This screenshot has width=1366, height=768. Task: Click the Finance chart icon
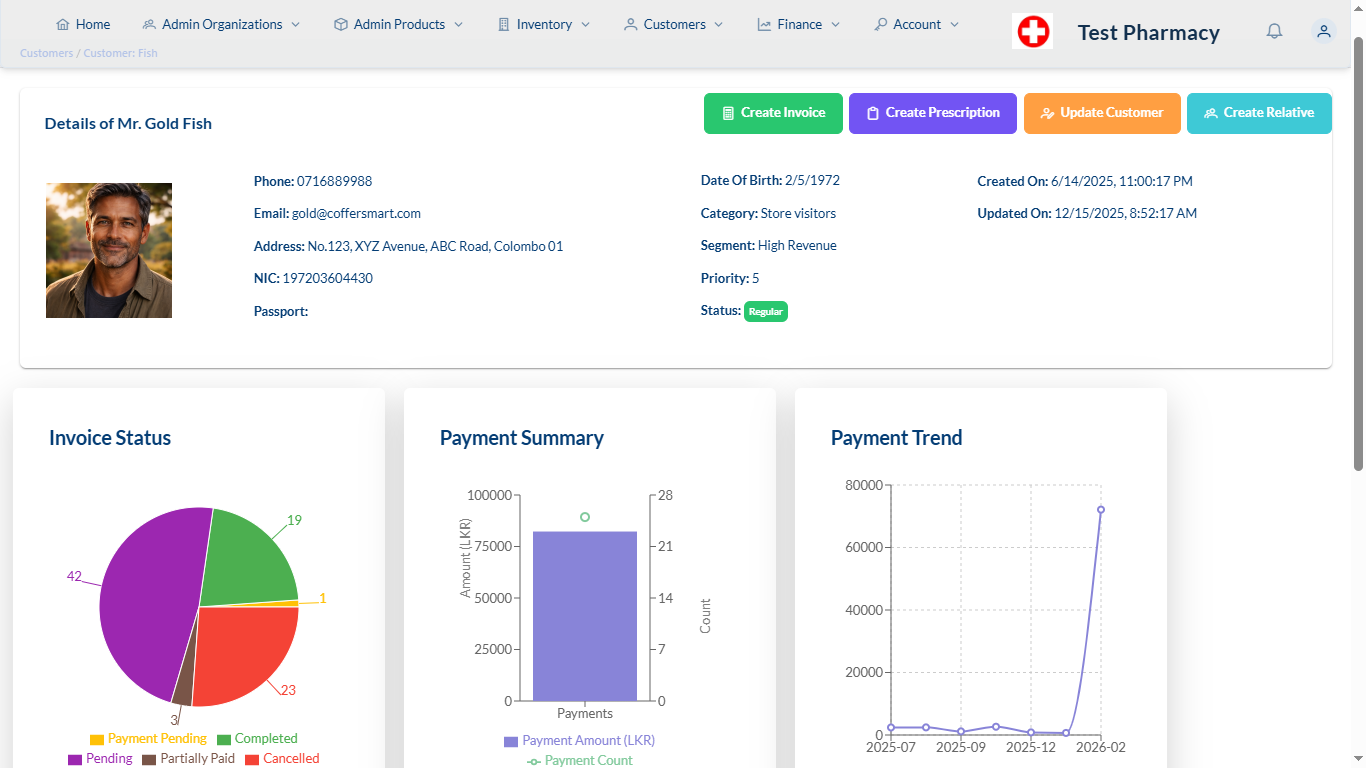(765, 24)
